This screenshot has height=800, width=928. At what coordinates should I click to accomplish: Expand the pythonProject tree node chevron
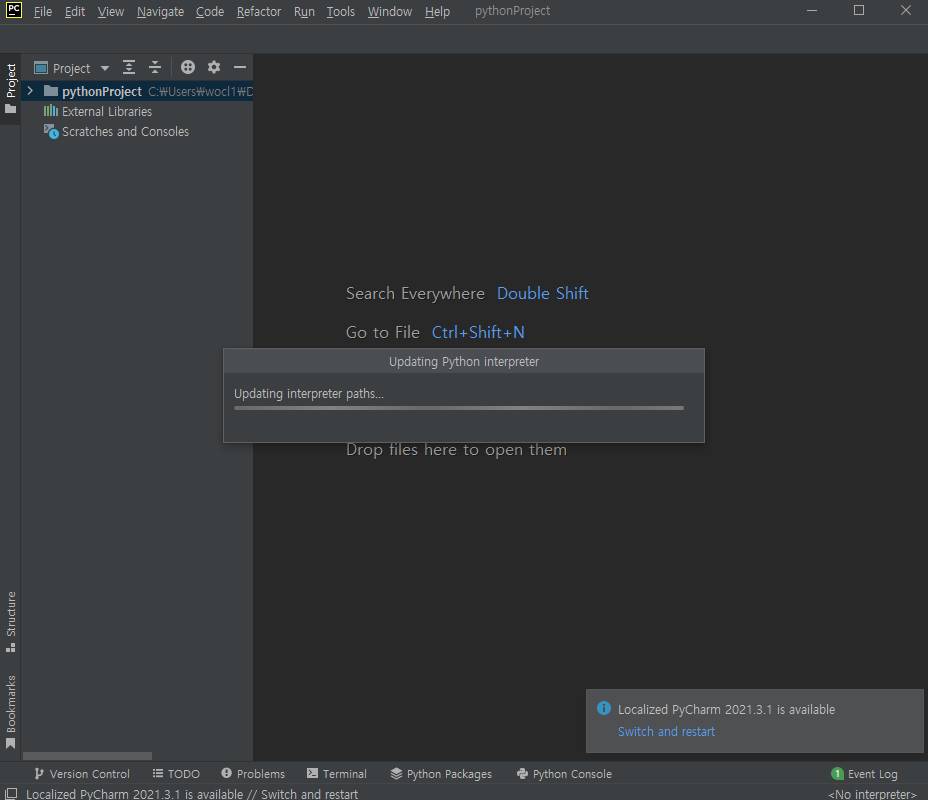point(30,91)
